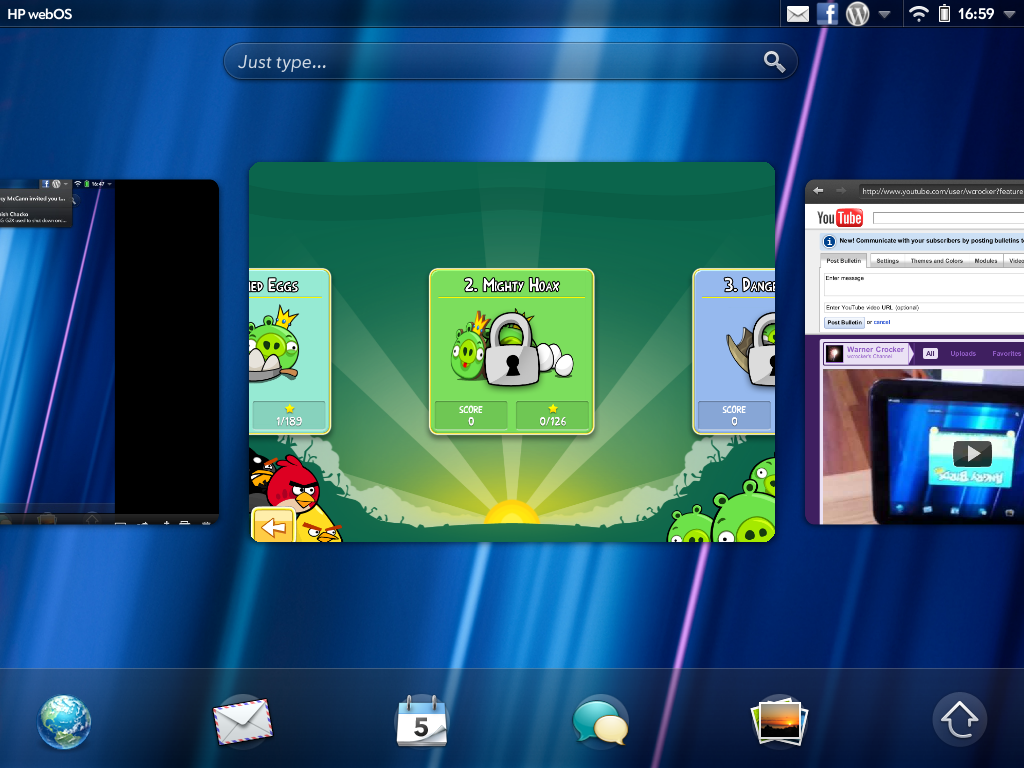Click the 16:59 clock
Image resolution: width=1024 pixels, height=768 pixels.
976,14
